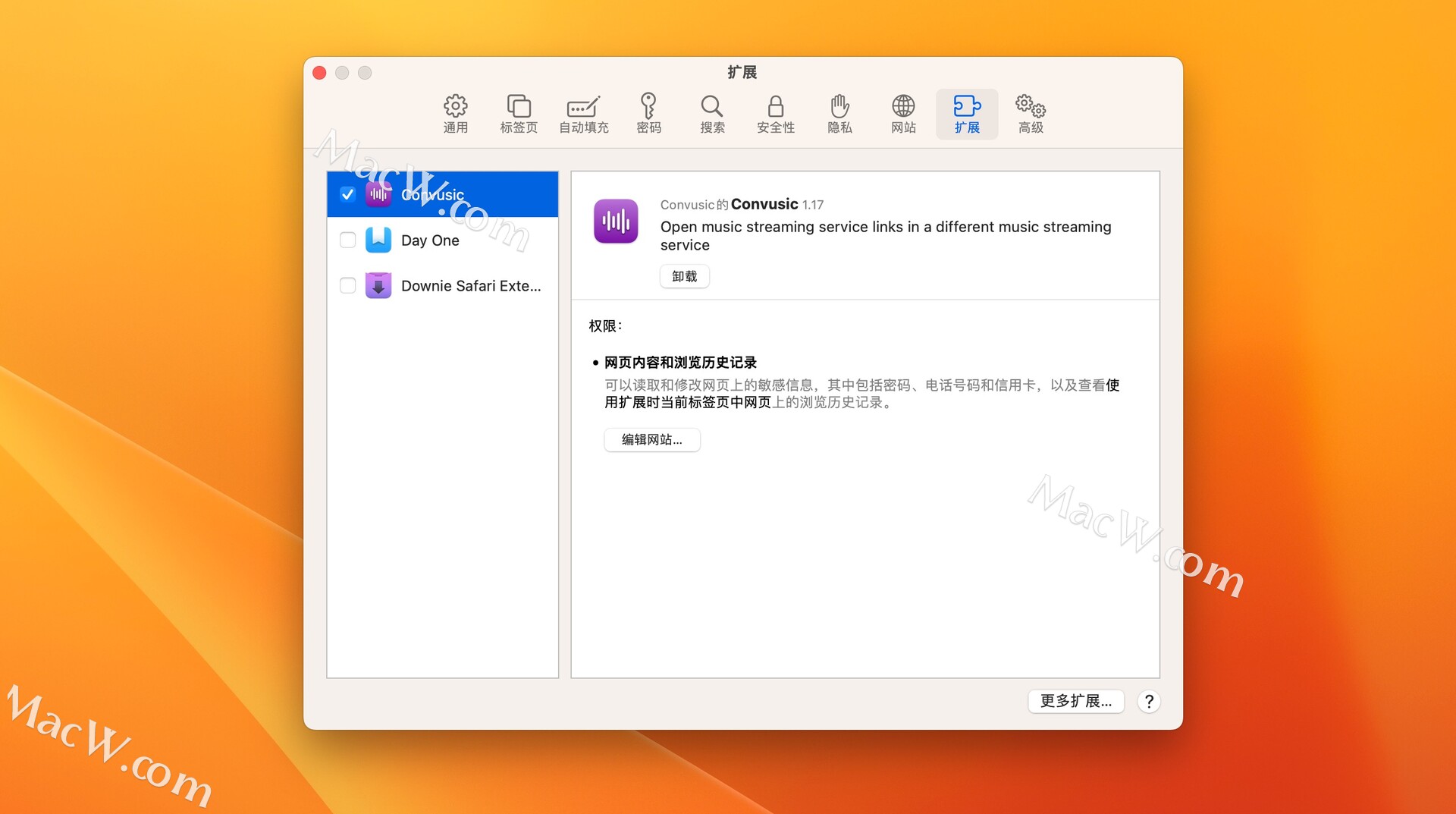Open the 安全性 security pane

775,114
